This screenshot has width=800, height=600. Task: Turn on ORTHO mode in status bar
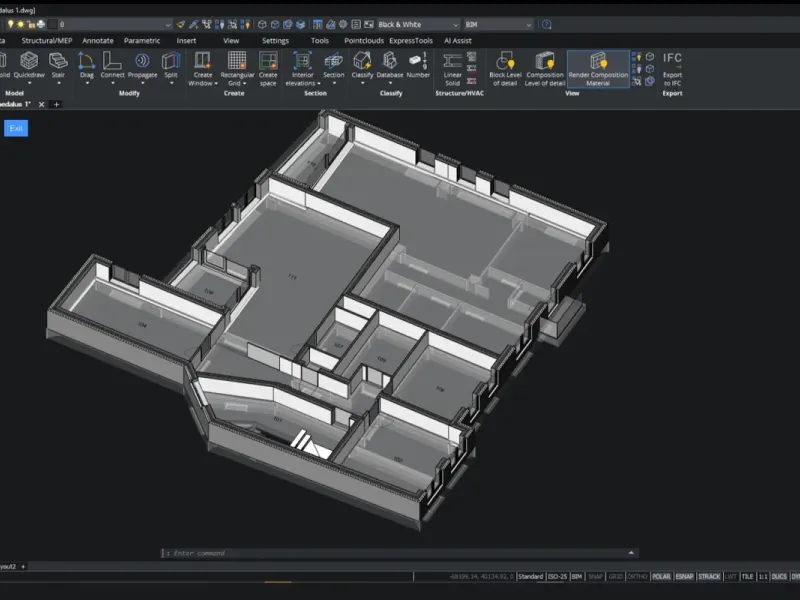pyautogui.click(x=637, y=577)
